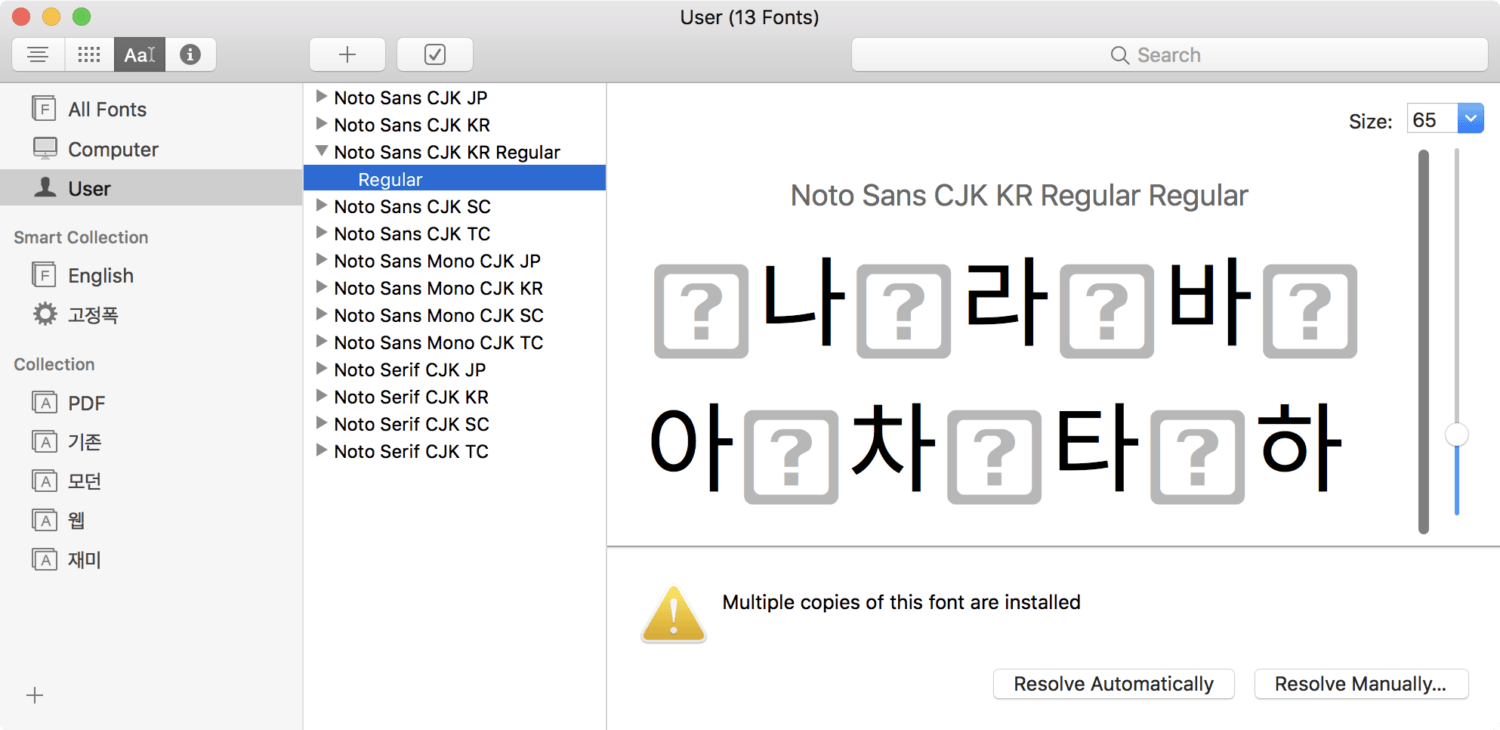The width and height of the screenshot is (1500, 730).
Task: Click the All Fonts icon in the sidebar
Action: (44, 109)
